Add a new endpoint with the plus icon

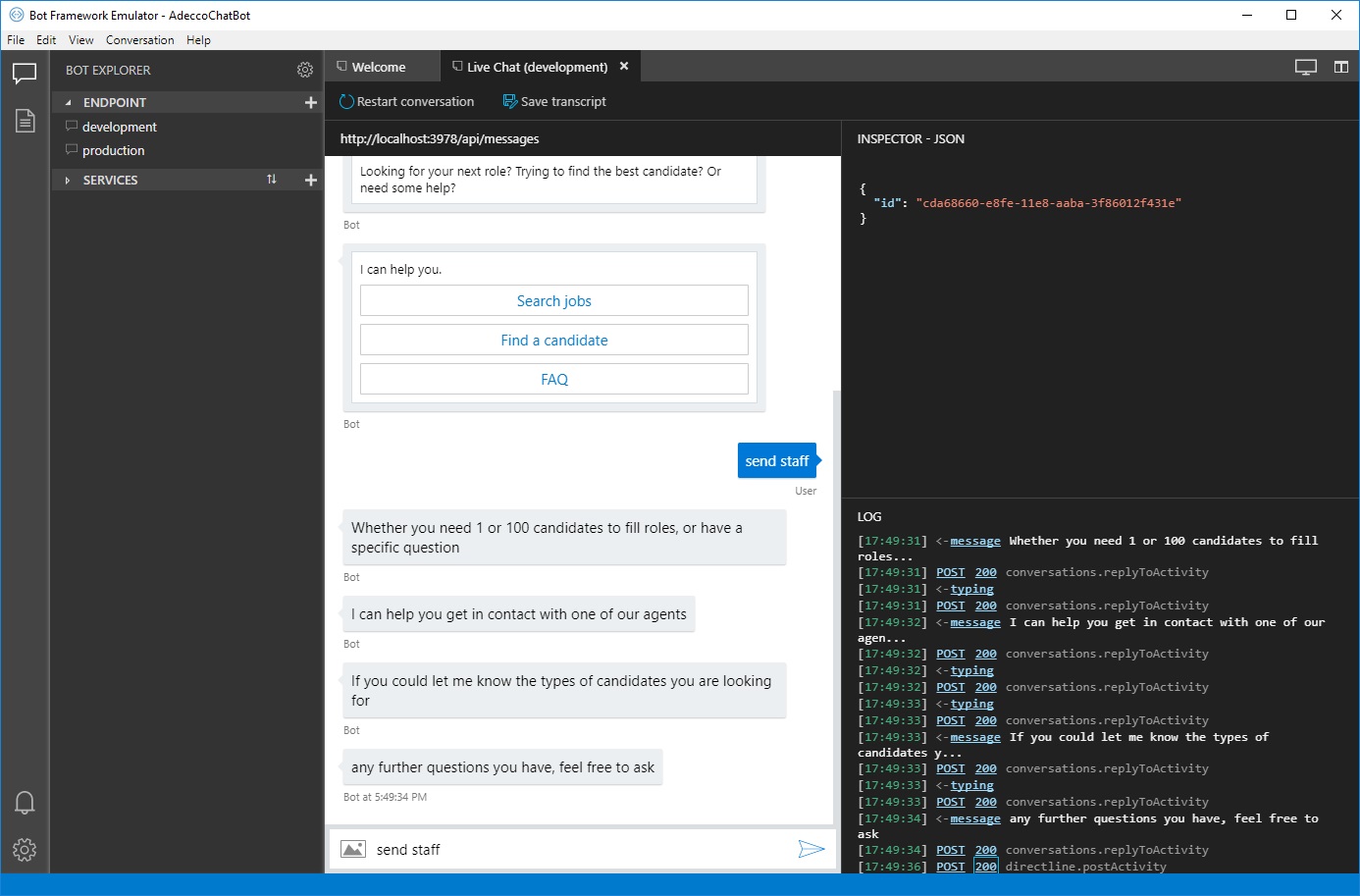pos(311,102)
